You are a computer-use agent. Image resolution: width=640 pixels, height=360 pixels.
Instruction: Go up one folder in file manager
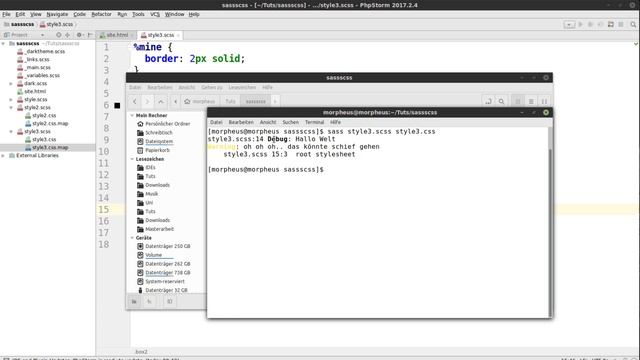161,101
